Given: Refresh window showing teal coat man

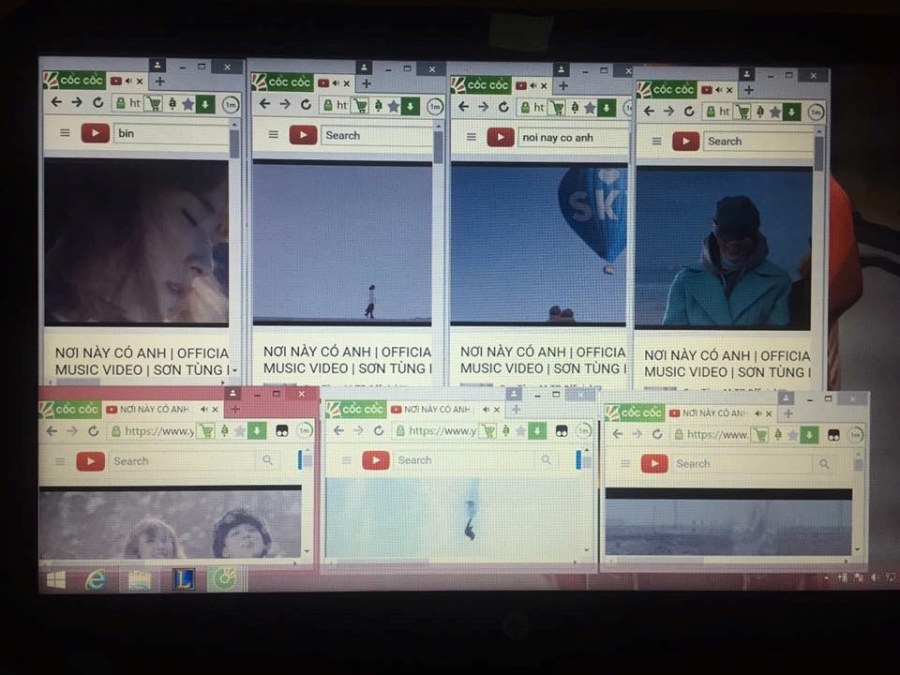Looking at the screenshot, I should point(689,111).
